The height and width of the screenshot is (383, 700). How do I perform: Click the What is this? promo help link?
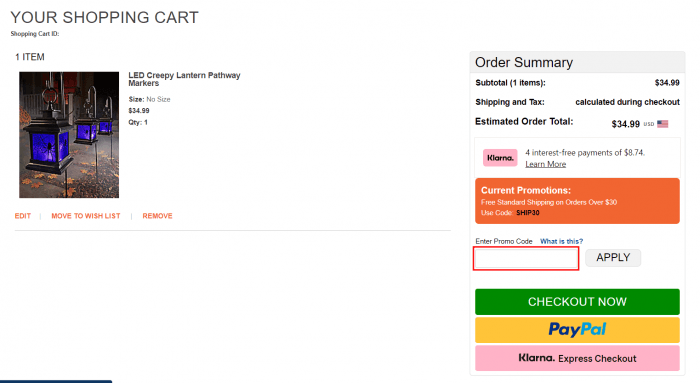tap(561, 241)
